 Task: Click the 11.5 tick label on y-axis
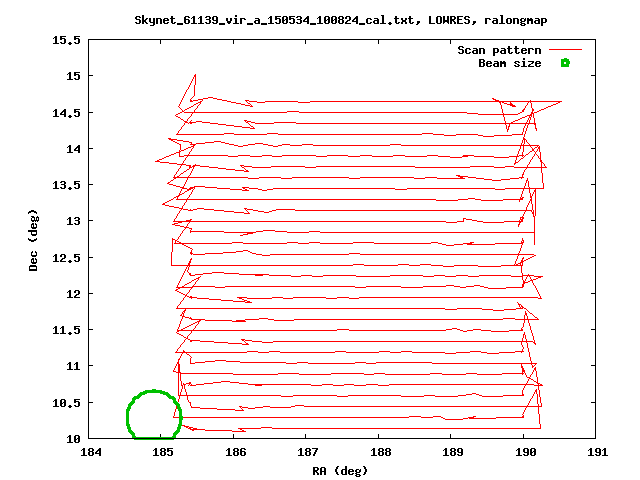point(66,330)
